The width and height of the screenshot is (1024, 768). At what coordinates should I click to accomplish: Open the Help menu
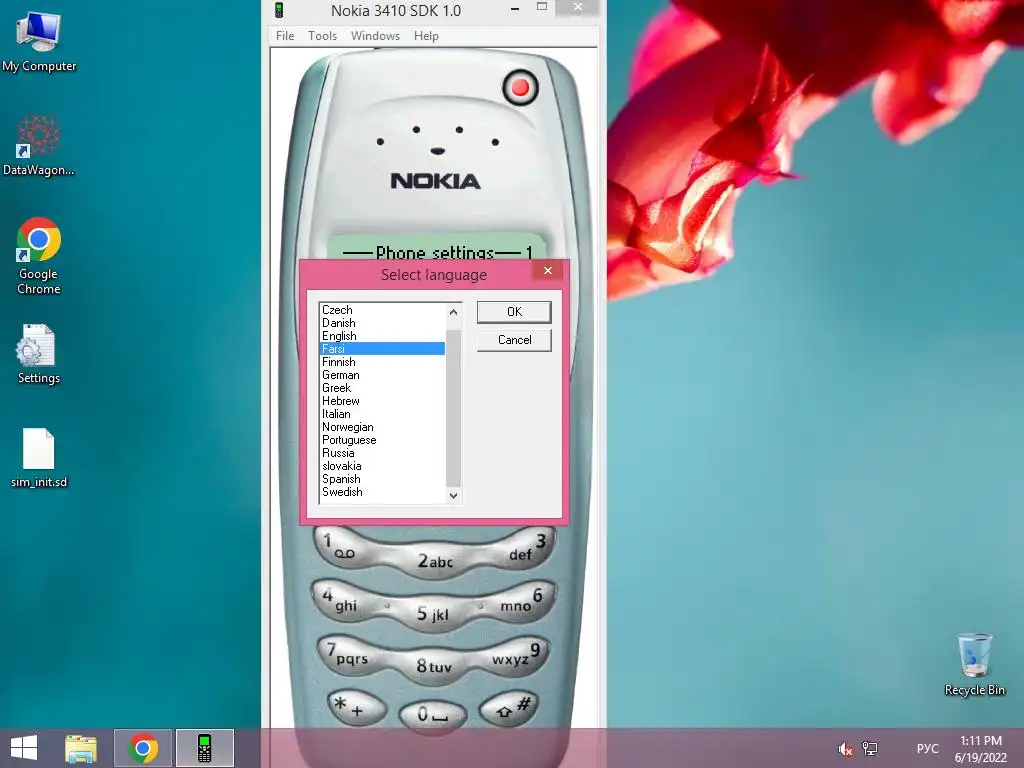tap(426, 36)
